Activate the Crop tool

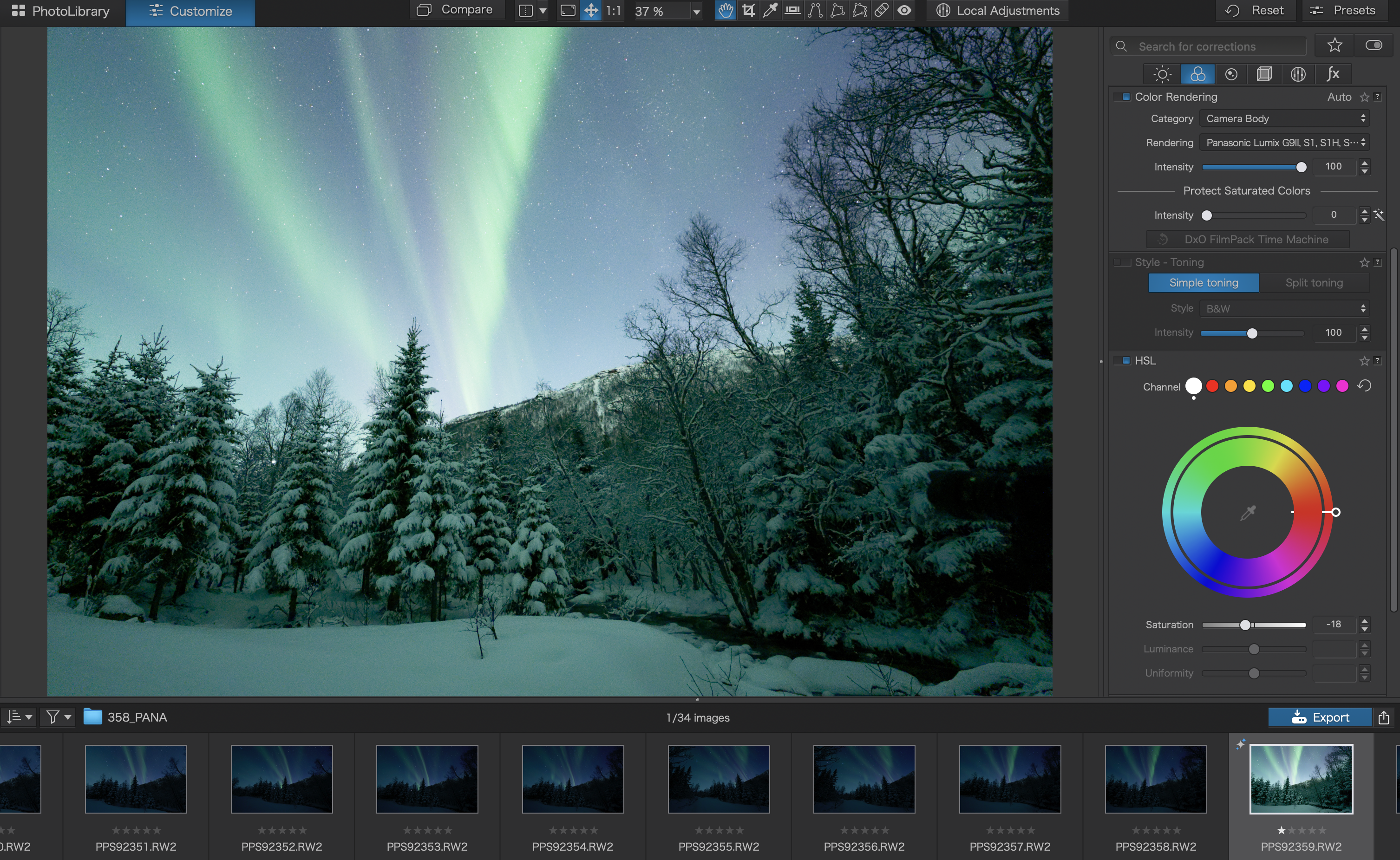point(748,10)
